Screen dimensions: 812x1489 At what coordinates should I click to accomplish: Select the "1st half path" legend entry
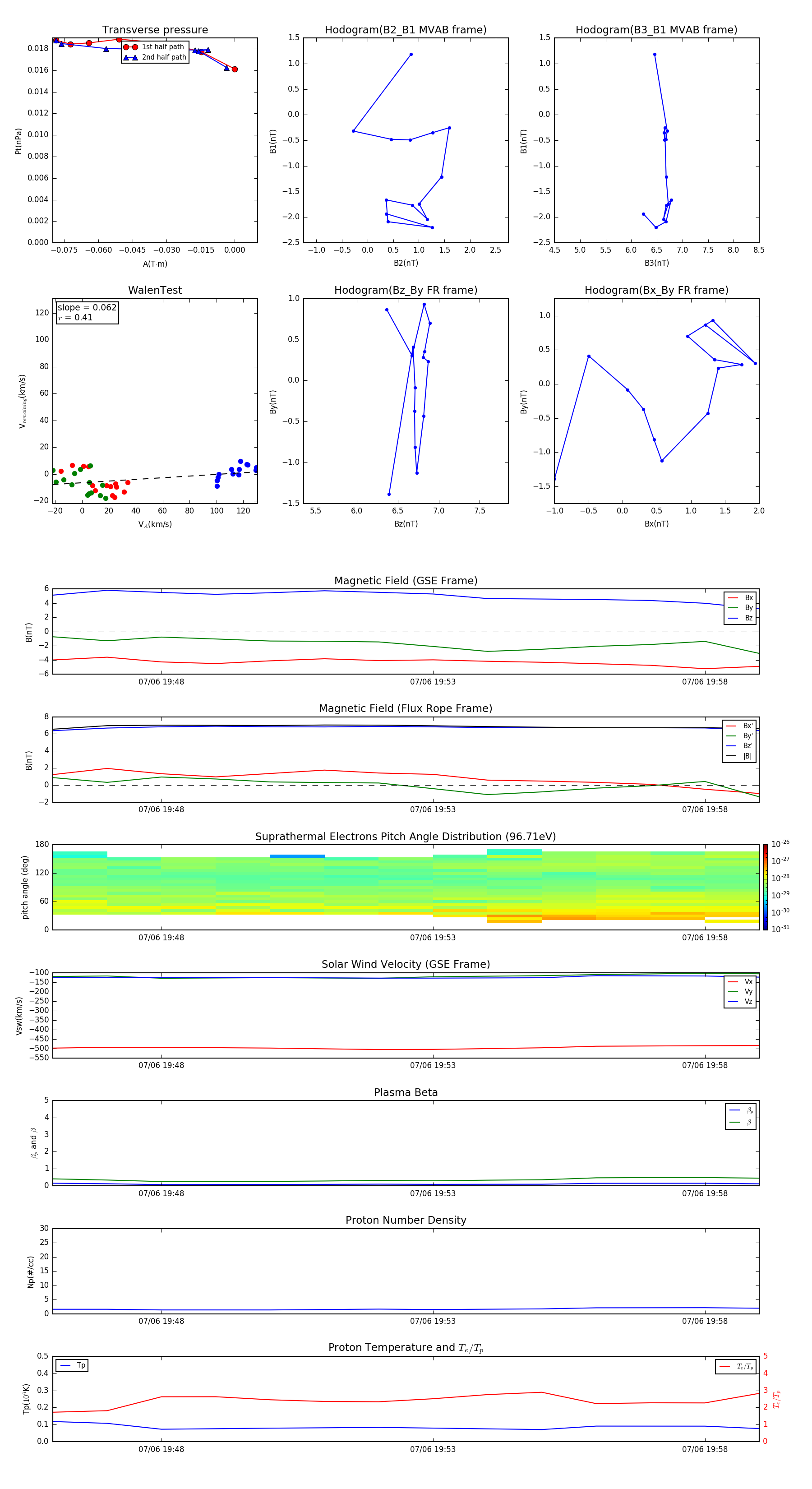point(154,47)
